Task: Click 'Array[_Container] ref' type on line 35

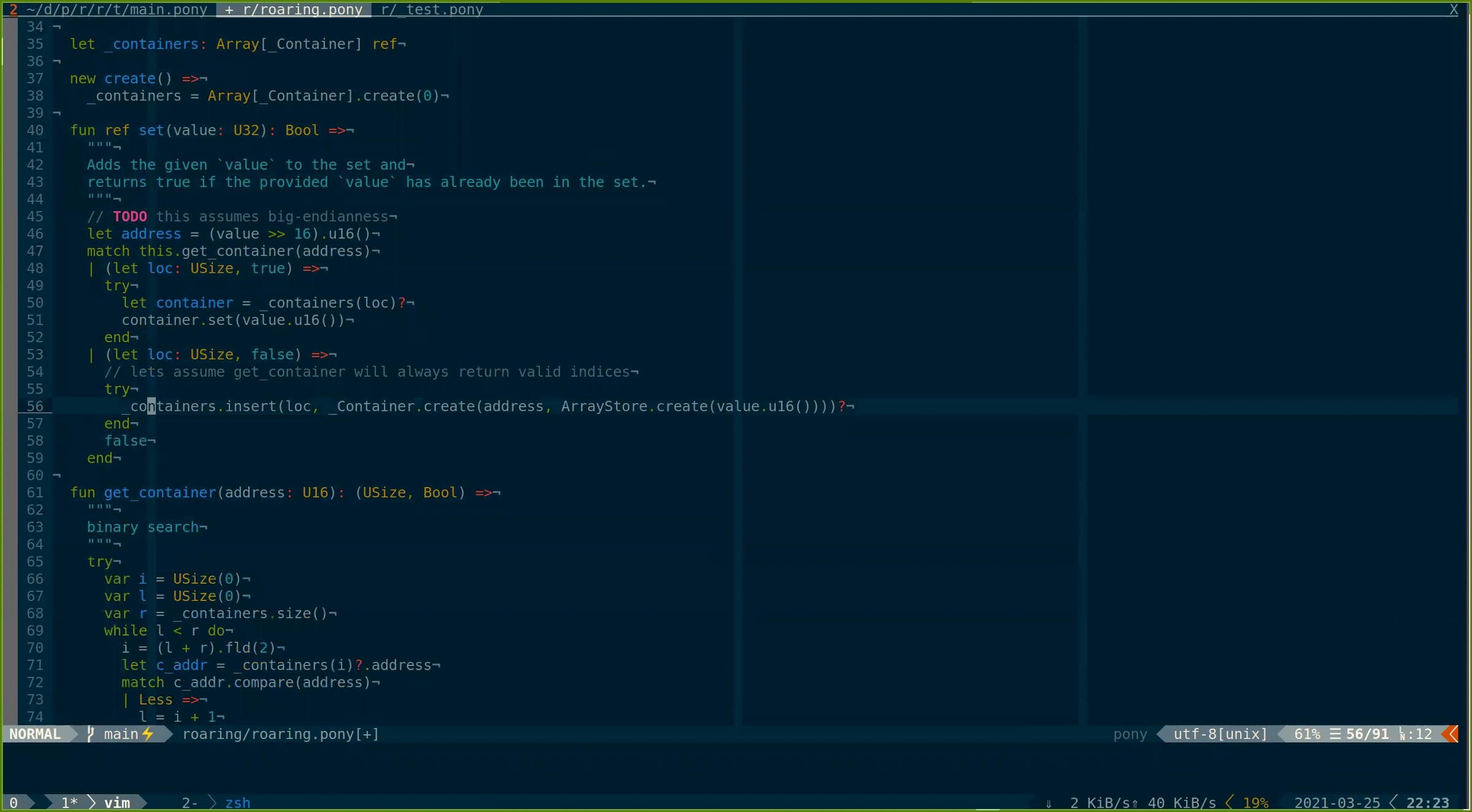Action: pos(307,44)
